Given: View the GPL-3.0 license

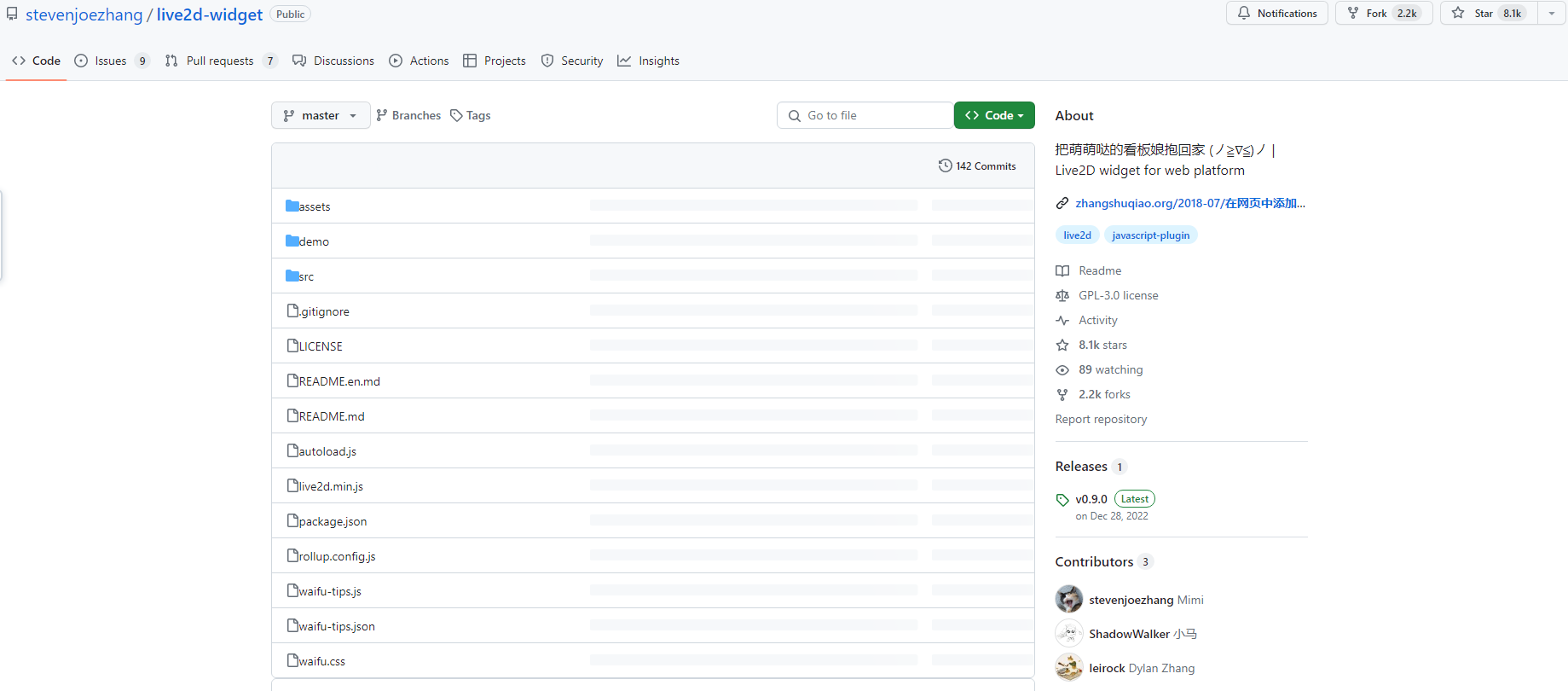Looking at the screenshot, I should tap(1118, 295).
